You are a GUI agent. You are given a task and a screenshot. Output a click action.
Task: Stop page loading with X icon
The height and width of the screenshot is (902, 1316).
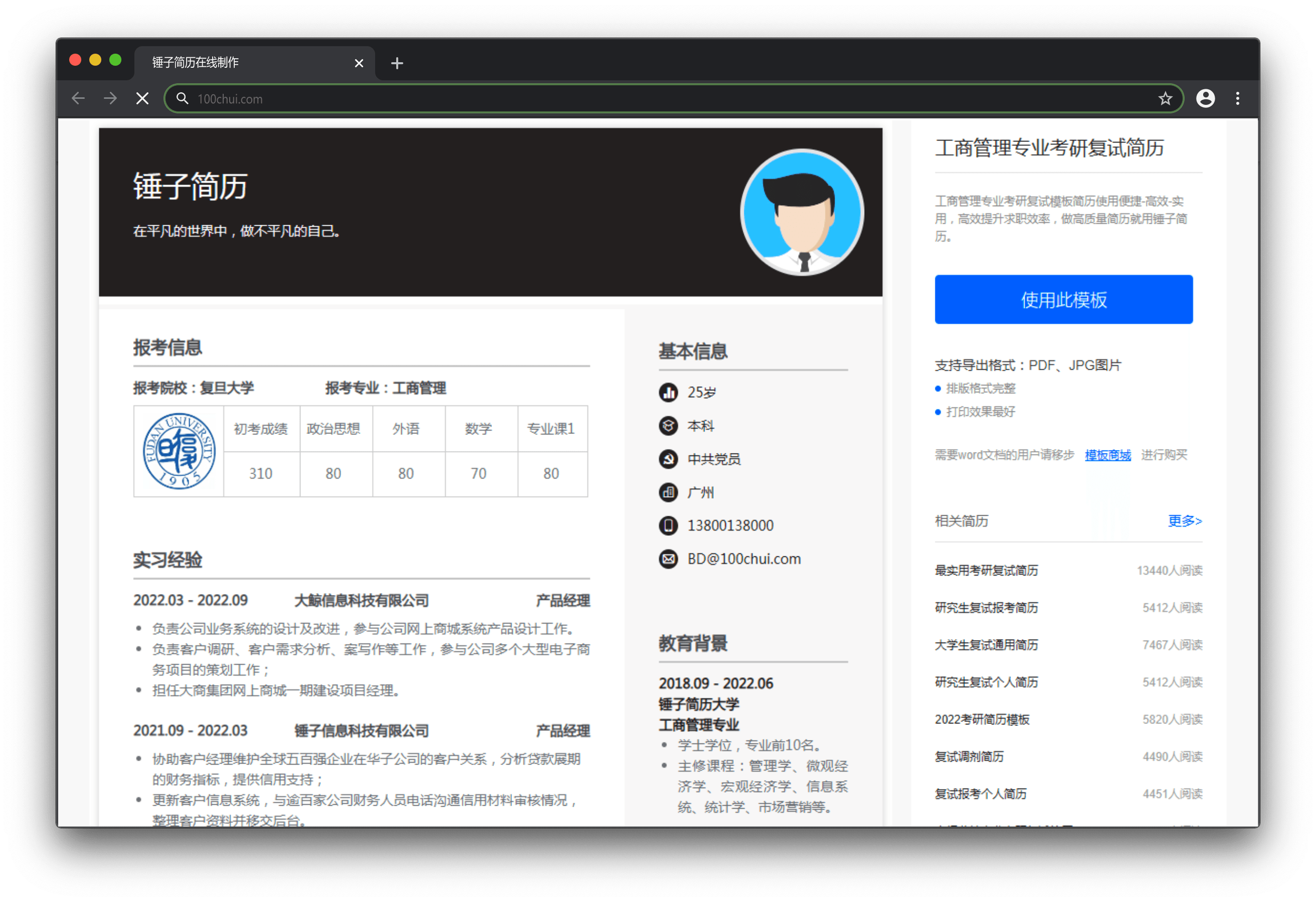[143, 99]
